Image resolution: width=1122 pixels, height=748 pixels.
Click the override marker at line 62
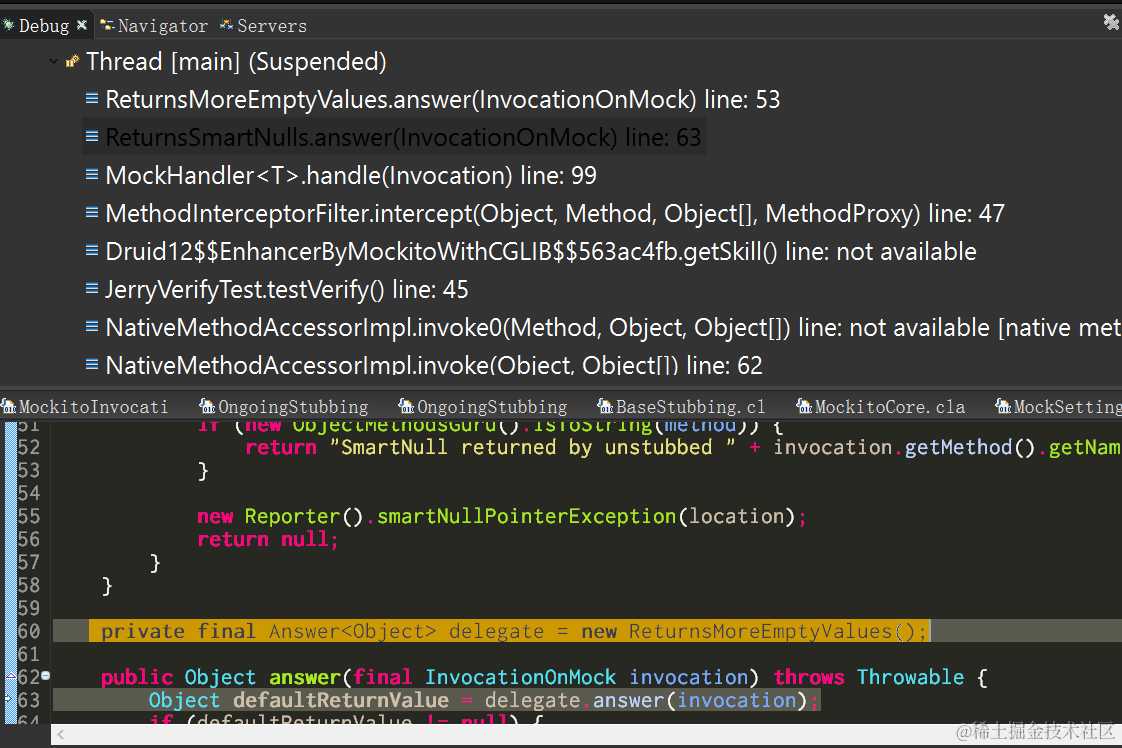11,675
